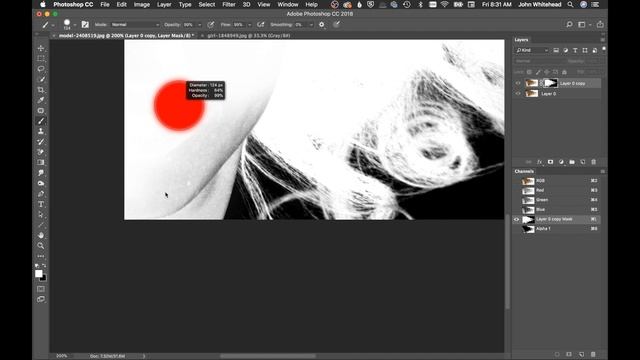Select the Clone Stamp tool

41,131
